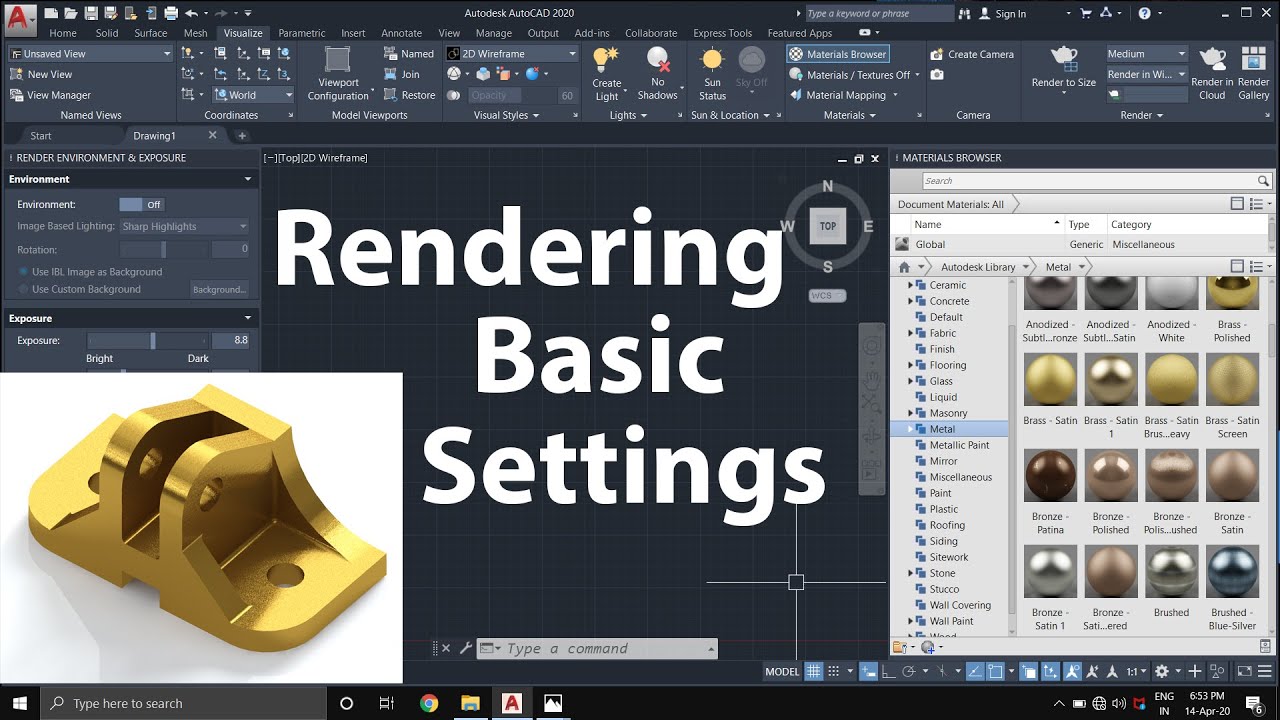Click Autodesk Library in the breadcrumb

click(x=978, y=267)
